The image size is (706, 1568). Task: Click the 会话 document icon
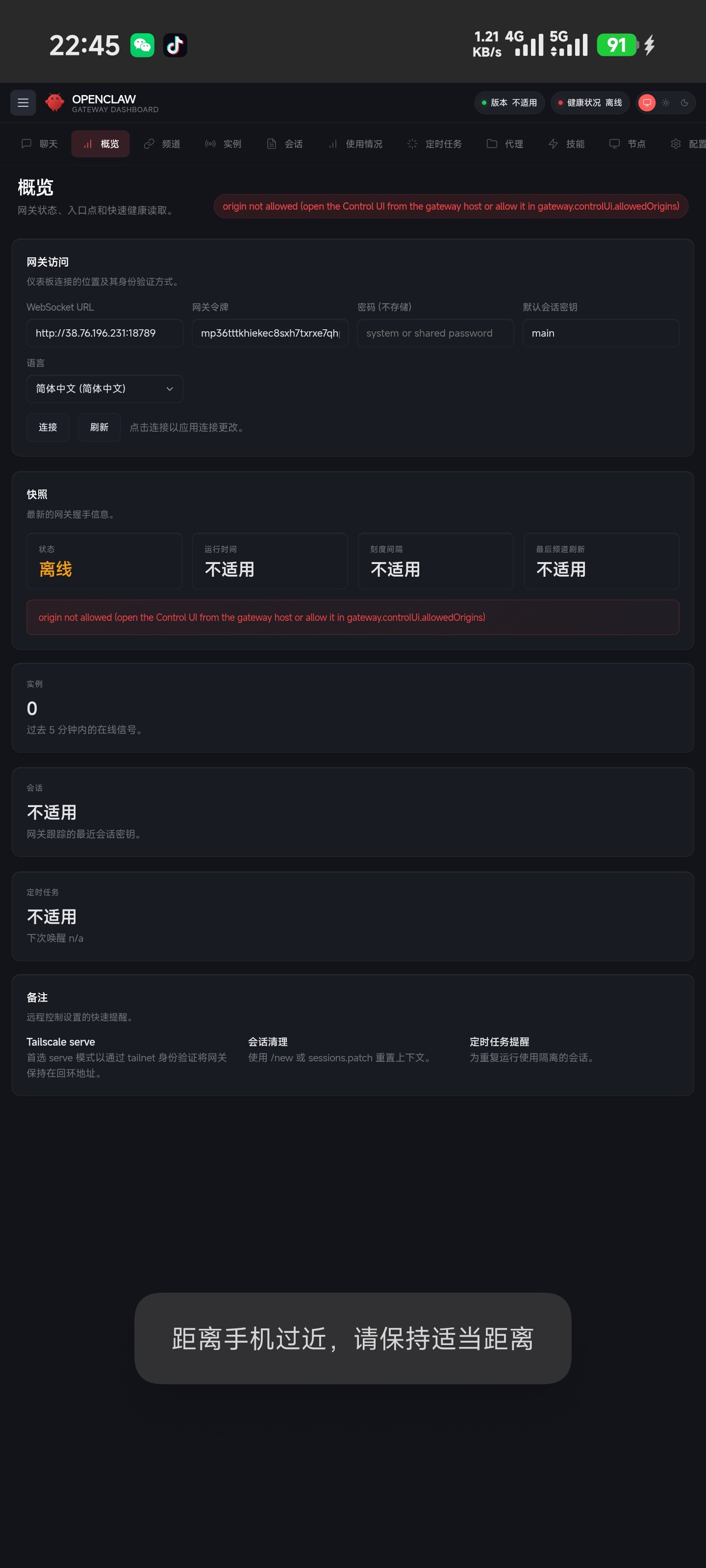[272, 144]
